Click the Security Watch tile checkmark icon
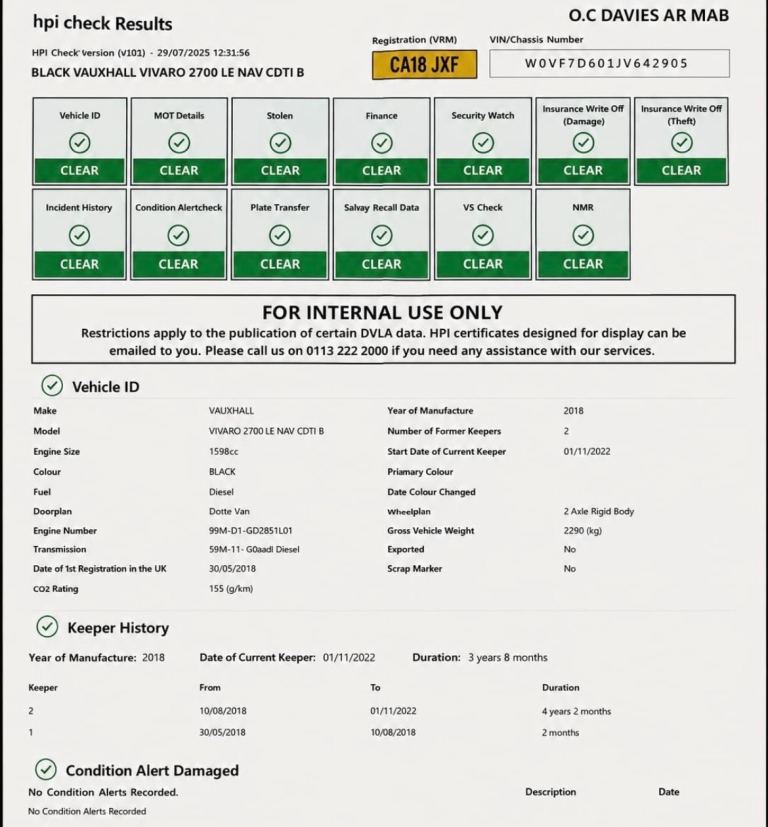 point(483,143)
